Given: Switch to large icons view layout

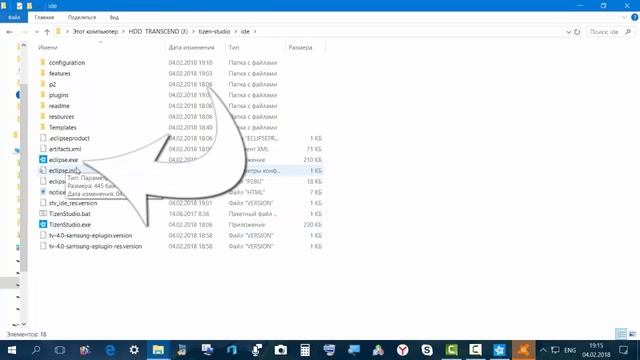Looking at the screenshot, I should pyautogui.click(x=632, y=334).
